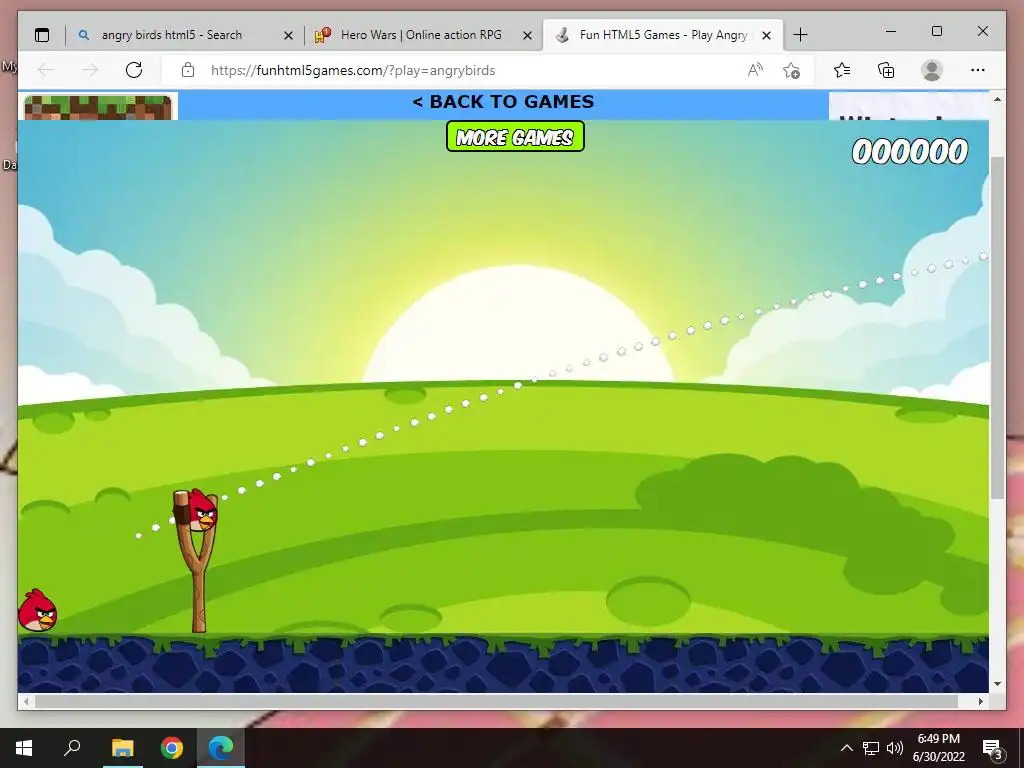1024x768 pixels.
Task: Open the Windows Start menu
Action: click(x=24, y=748)
